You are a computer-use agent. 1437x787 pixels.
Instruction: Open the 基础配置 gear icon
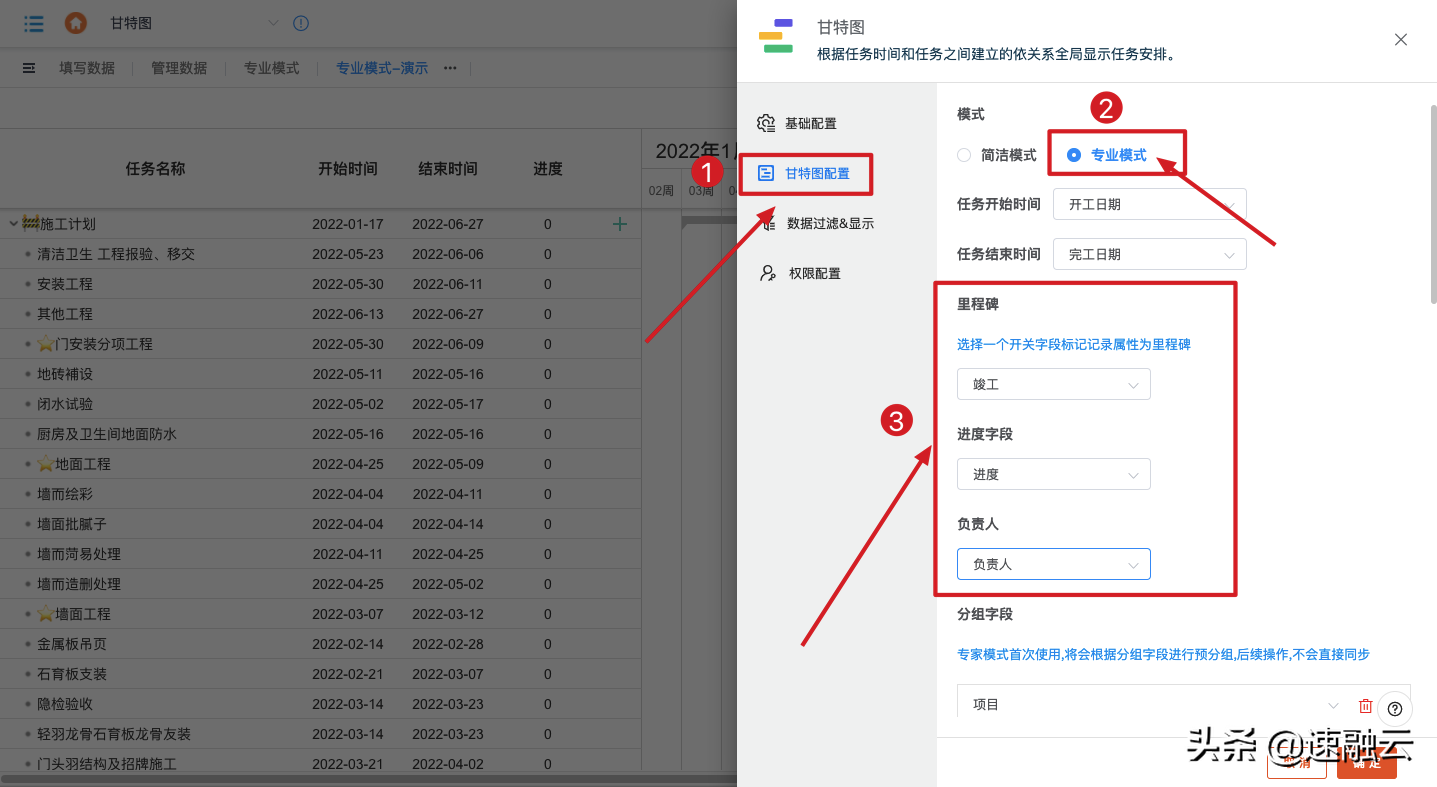(766, 122)
